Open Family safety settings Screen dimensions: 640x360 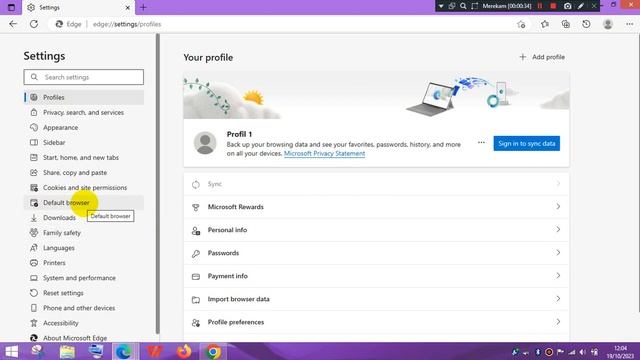pos(84,233)
